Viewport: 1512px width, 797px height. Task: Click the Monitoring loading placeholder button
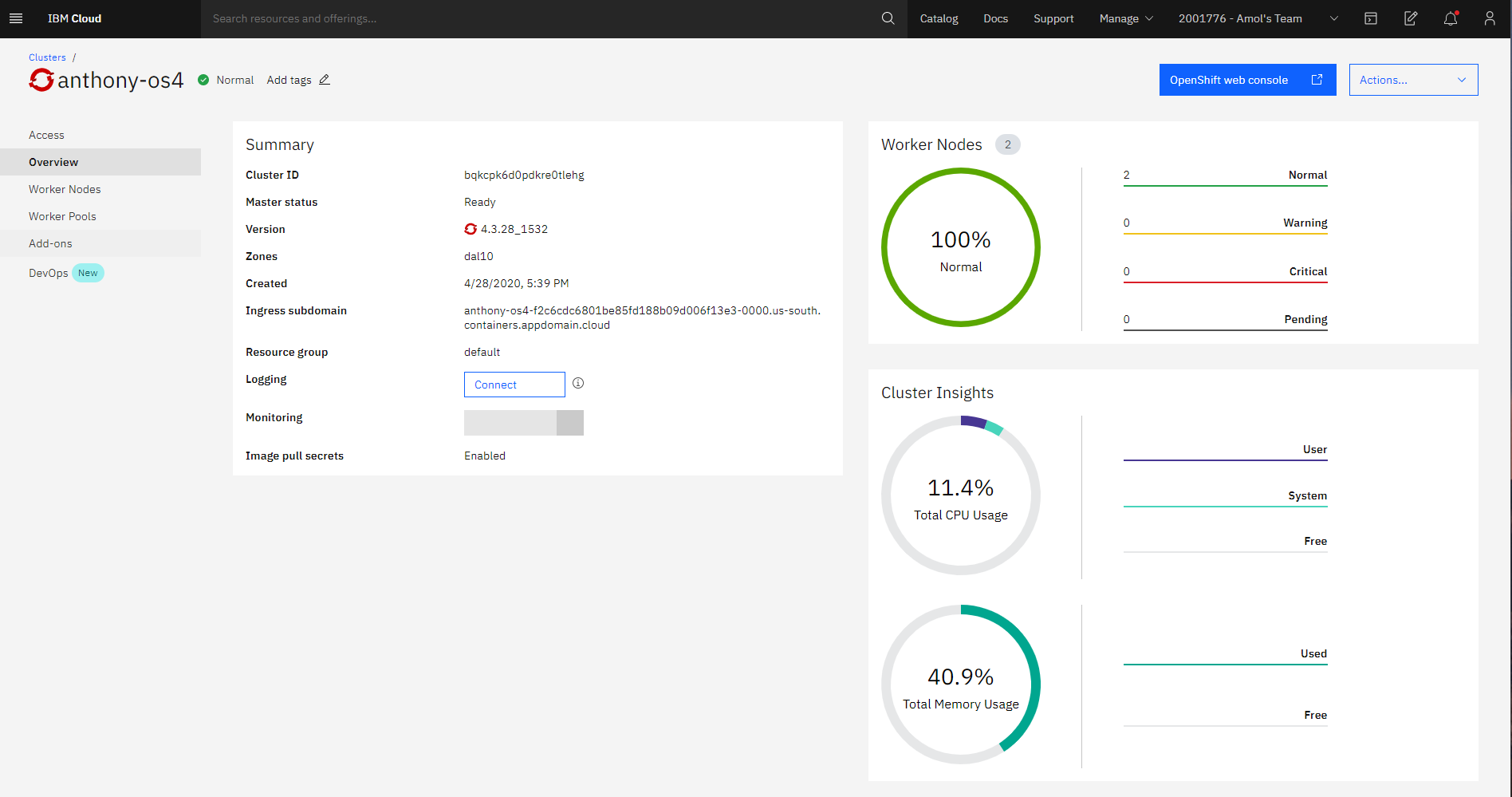(x=524, y=423)
